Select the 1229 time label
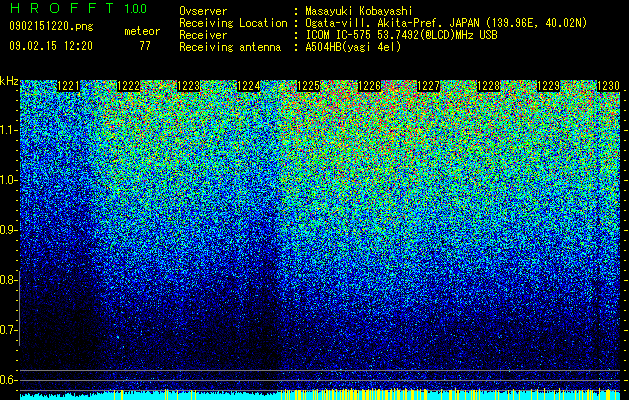This screenshot has height=400, width=629. point(548,86)
